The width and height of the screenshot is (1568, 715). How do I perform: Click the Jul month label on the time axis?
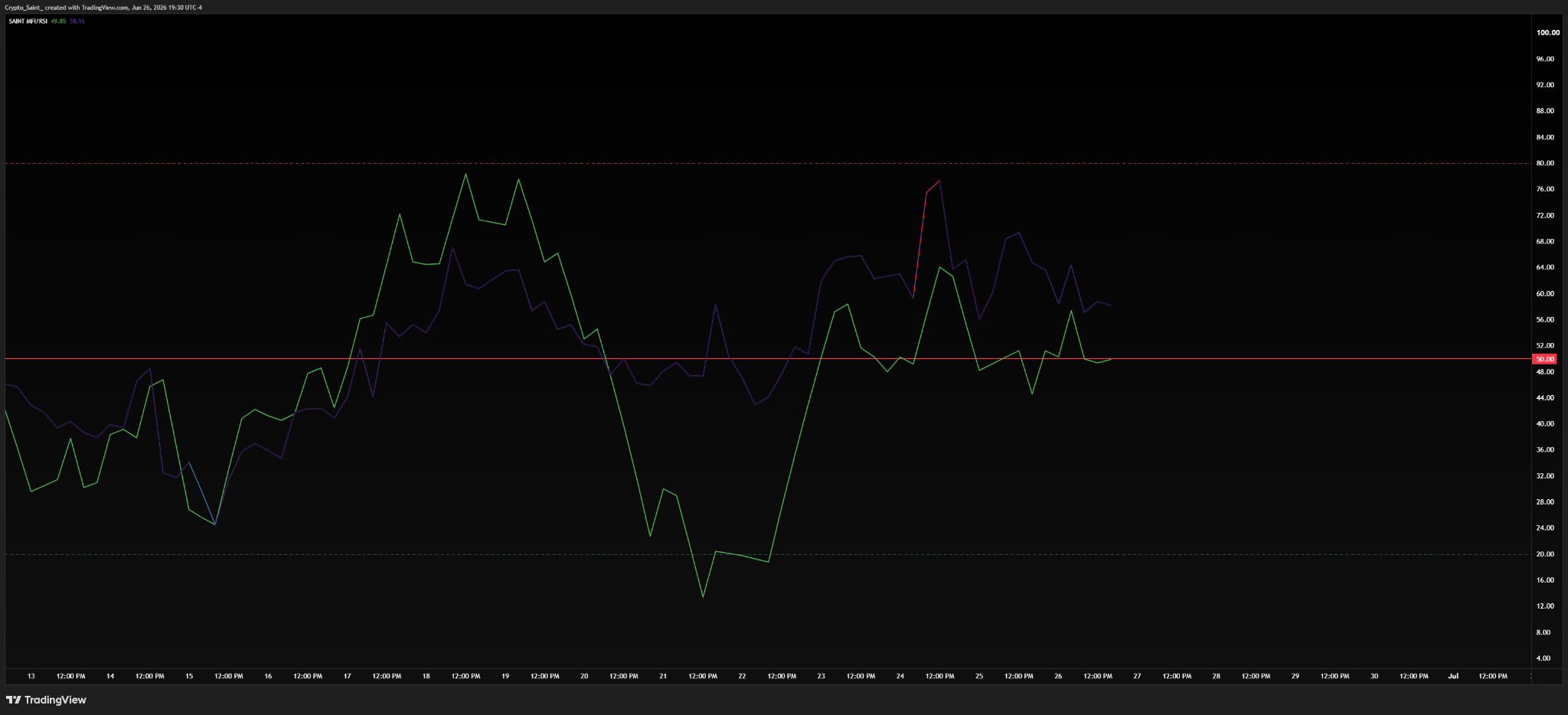tap(1453, 677)
